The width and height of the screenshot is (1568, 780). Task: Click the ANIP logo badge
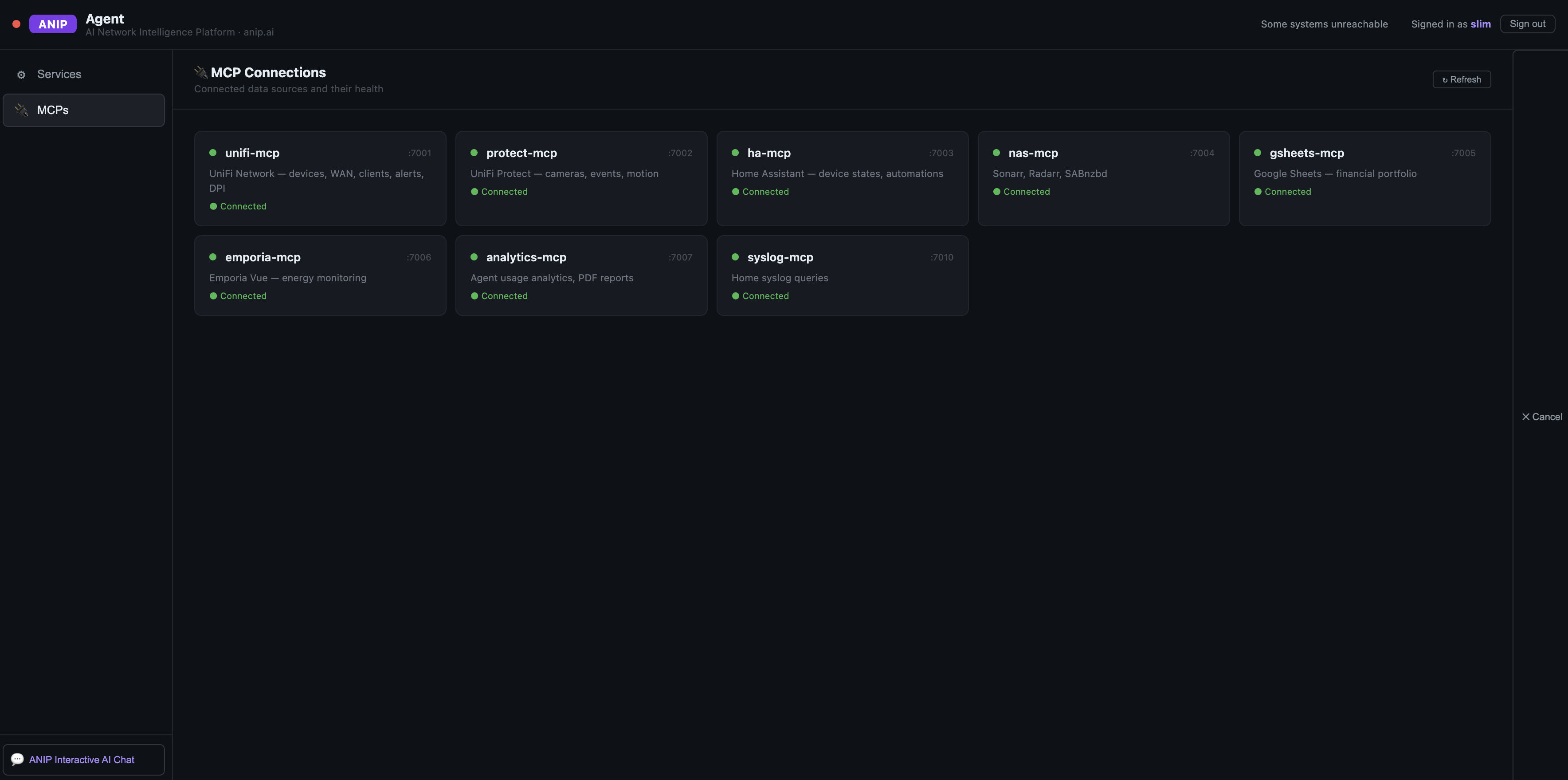coord(53,24)
